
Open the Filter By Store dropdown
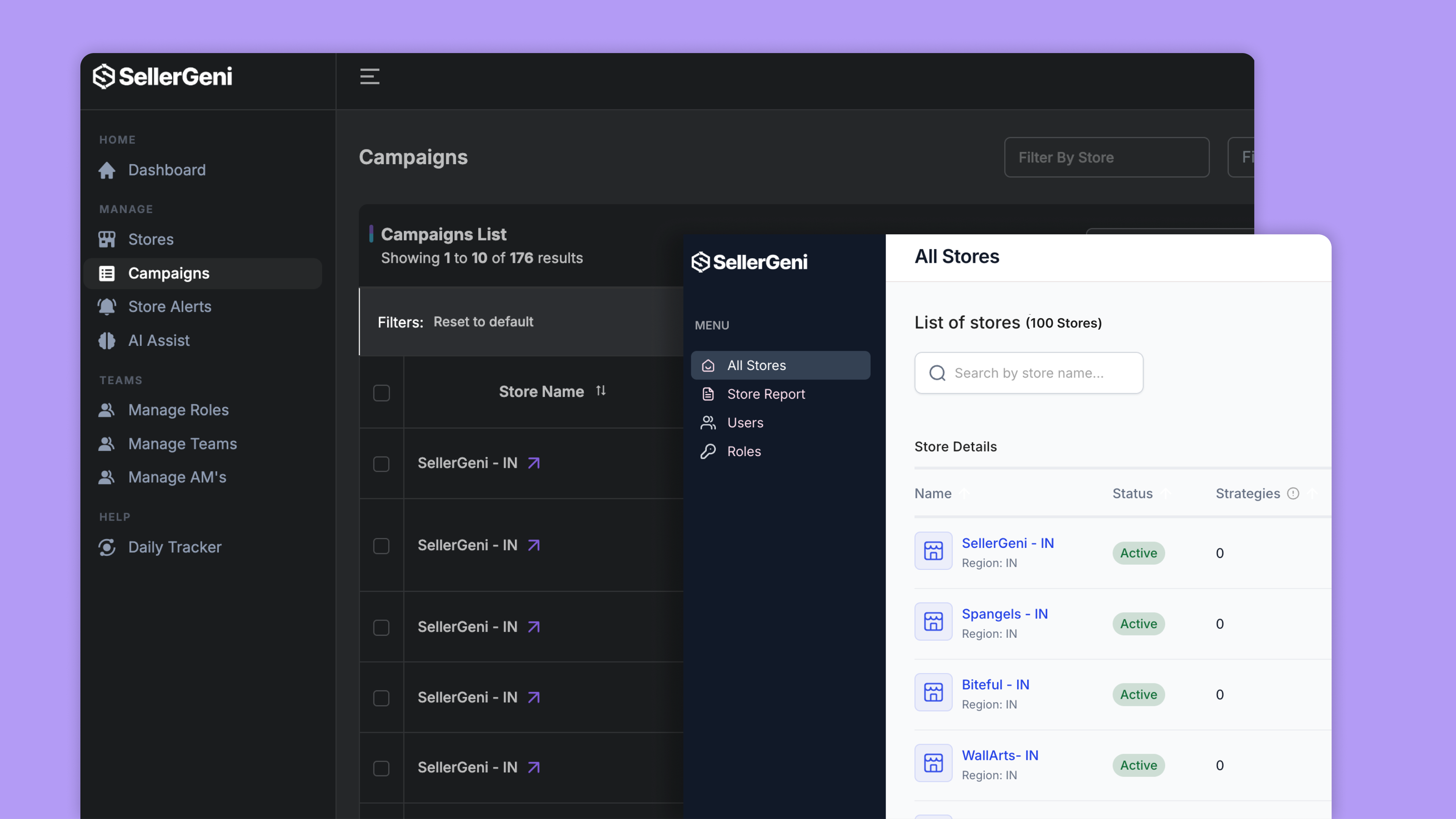(1107, 157)
